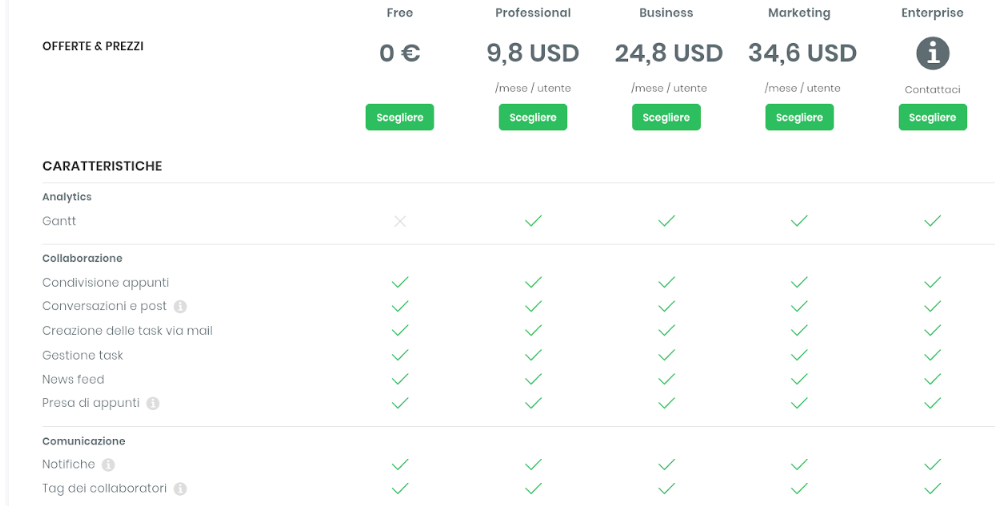Click the grey X for Gantt under Free

[400, 221]
